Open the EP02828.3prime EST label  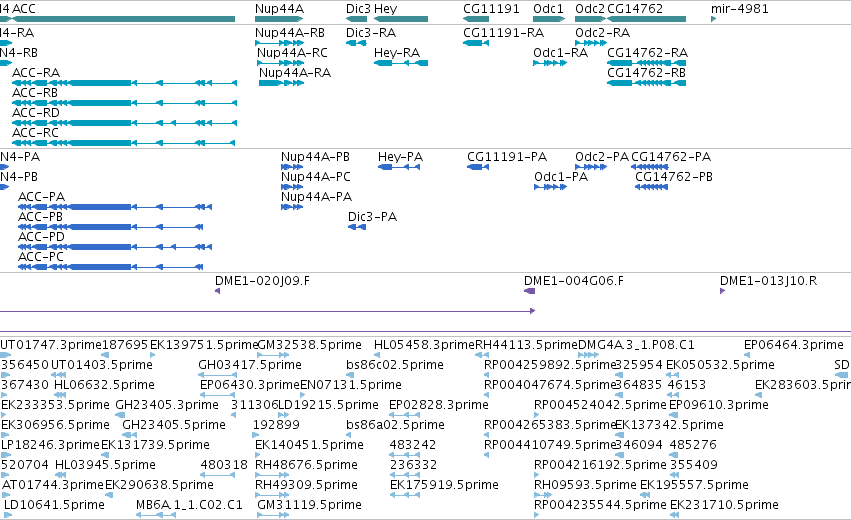coord(439,405)
